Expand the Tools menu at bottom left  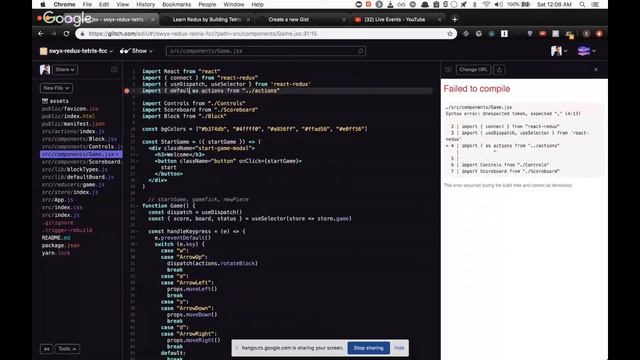coord(67,349)
